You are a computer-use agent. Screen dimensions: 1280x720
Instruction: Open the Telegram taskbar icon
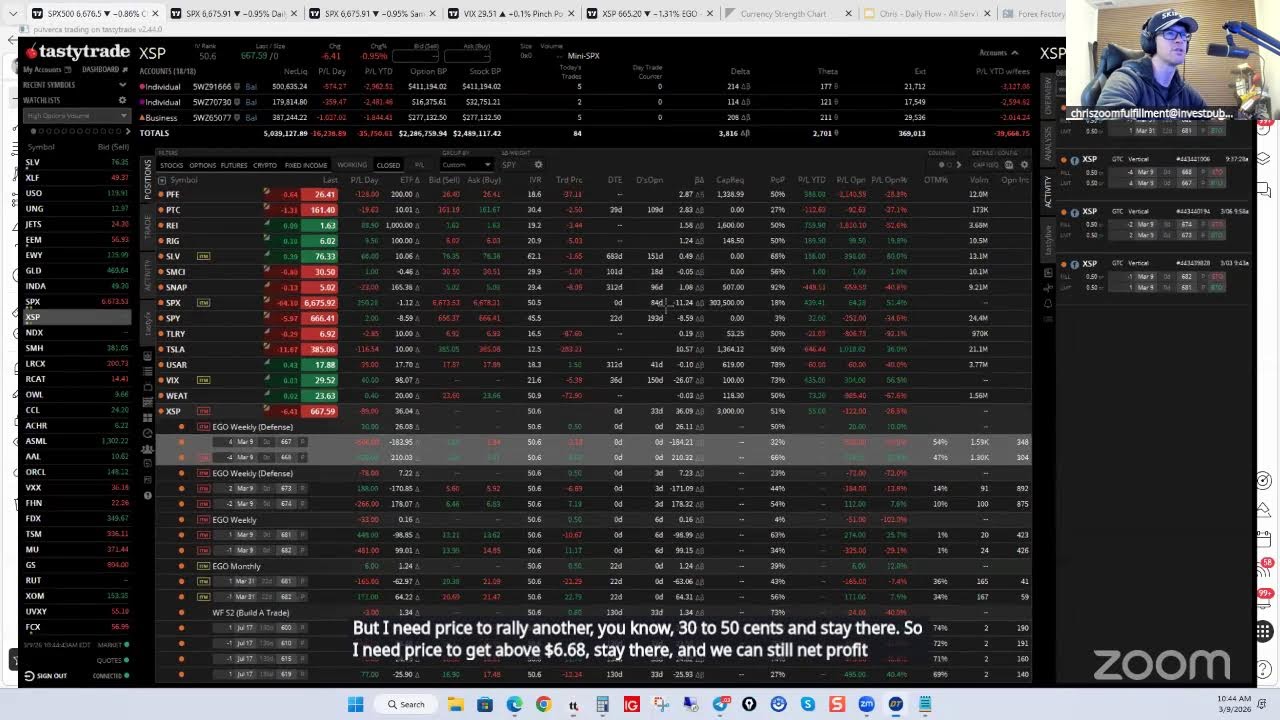coord(719,704)
